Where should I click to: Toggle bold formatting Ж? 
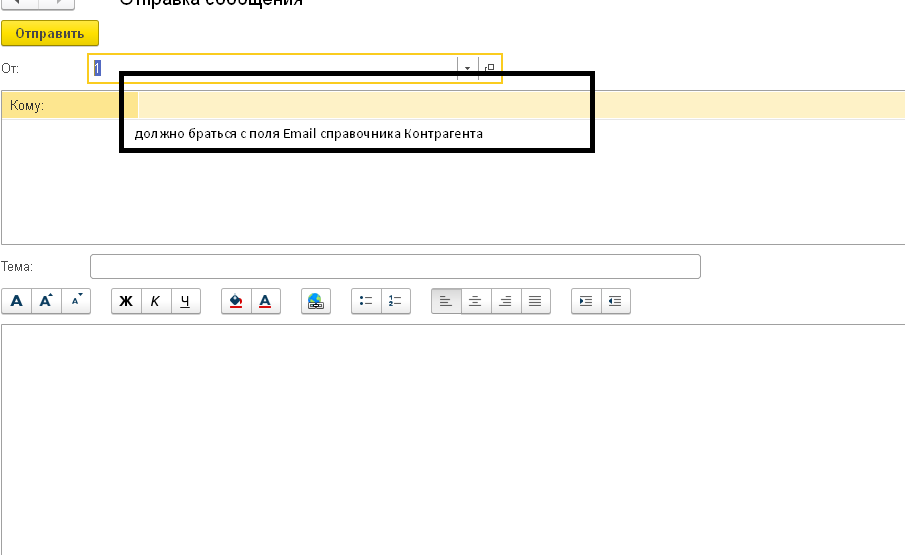point(126,301)
